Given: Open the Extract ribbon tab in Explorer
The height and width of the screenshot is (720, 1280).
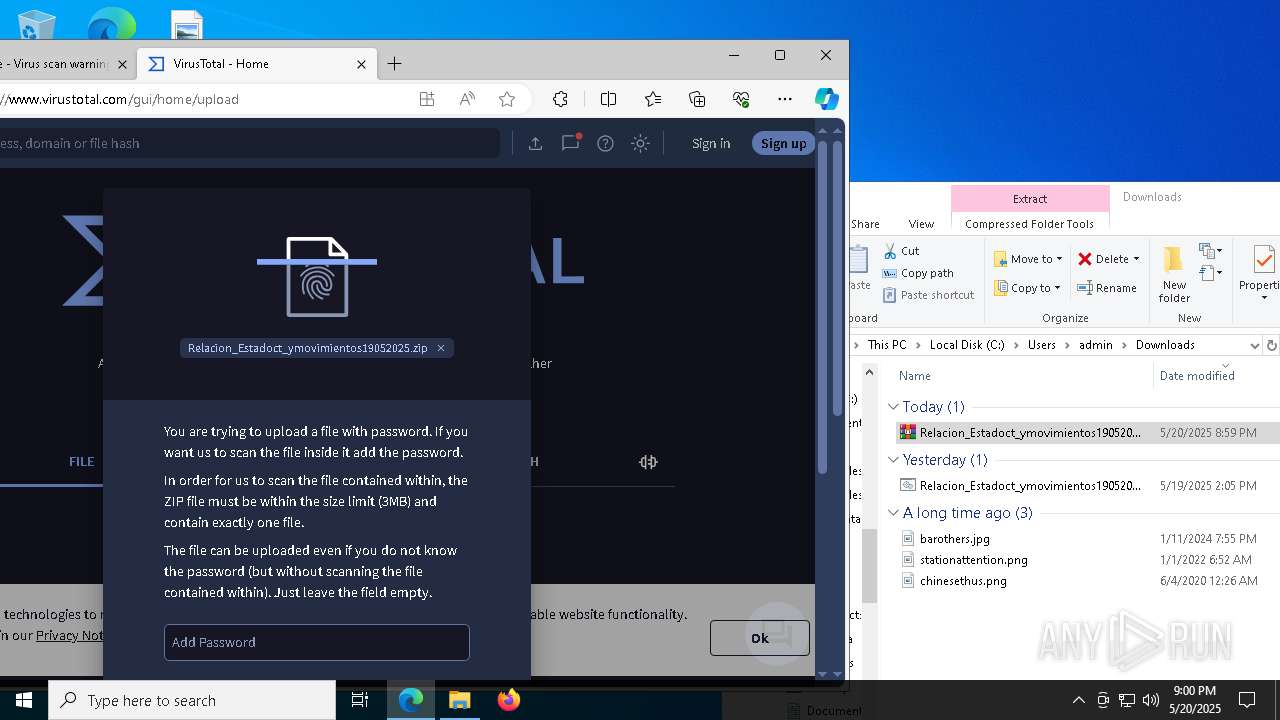Looking at the screenshot, I should pyautogui.click(x=1030, y=198).
